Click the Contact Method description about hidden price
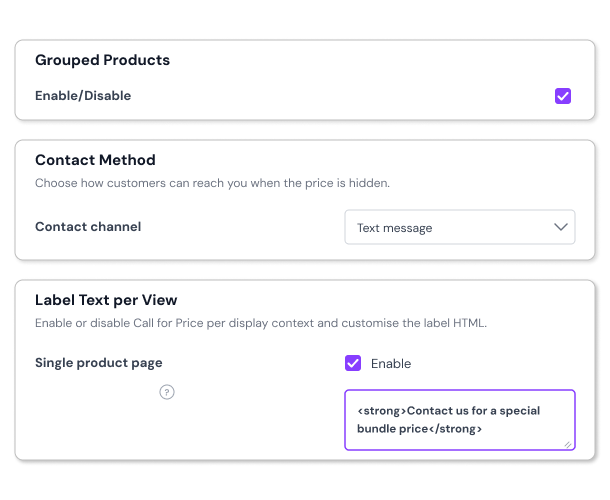Screen dimensions: 610x500 [212, 183]
